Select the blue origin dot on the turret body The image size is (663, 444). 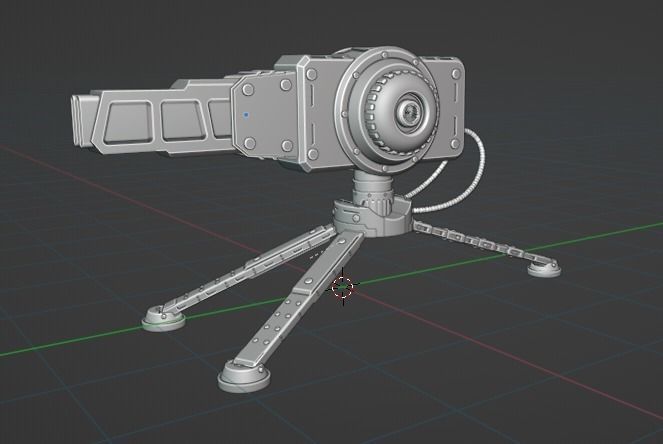247,115
